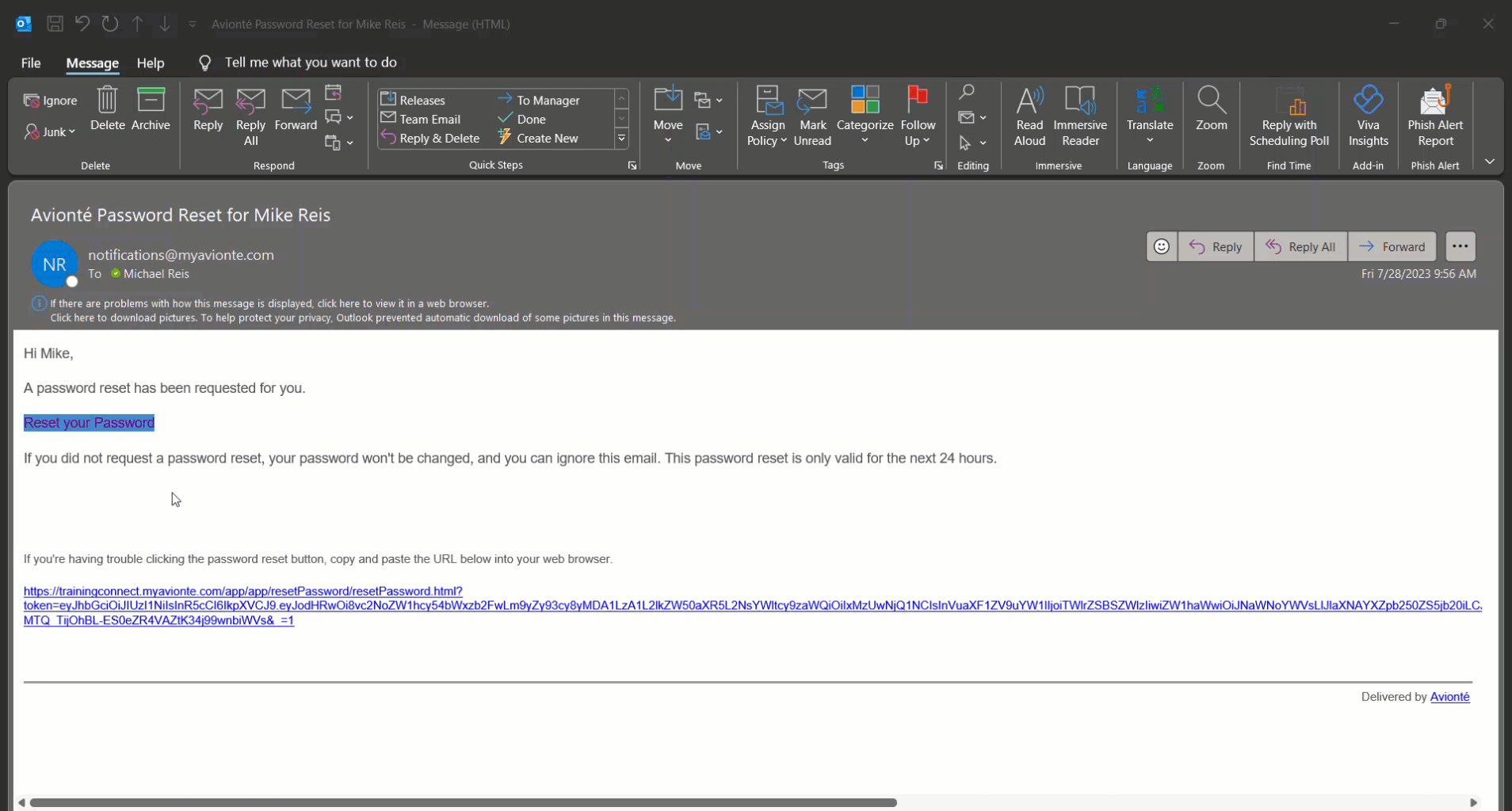Expand the Junk dropdown
The height and width of the screenshot is (811, 1512).
[49, 131]
